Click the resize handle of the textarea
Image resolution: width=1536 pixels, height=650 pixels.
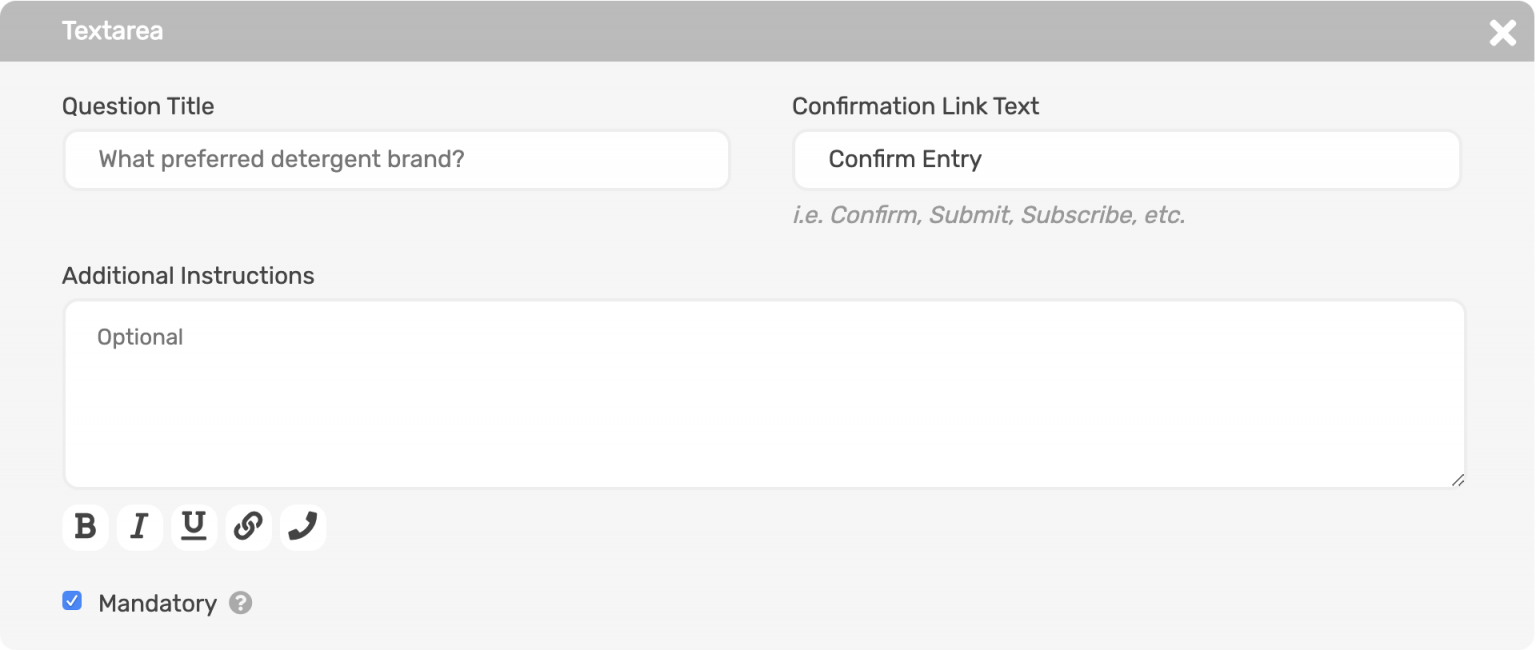(1458, 482)
